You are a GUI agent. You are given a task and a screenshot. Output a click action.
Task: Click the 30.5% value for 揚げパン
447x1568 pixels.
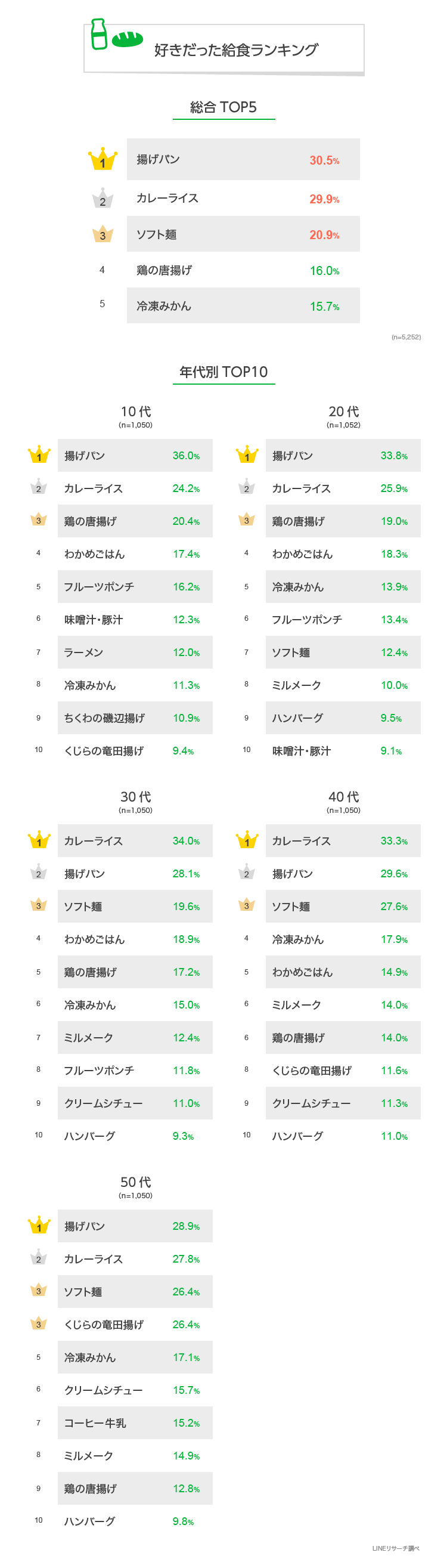324,160
